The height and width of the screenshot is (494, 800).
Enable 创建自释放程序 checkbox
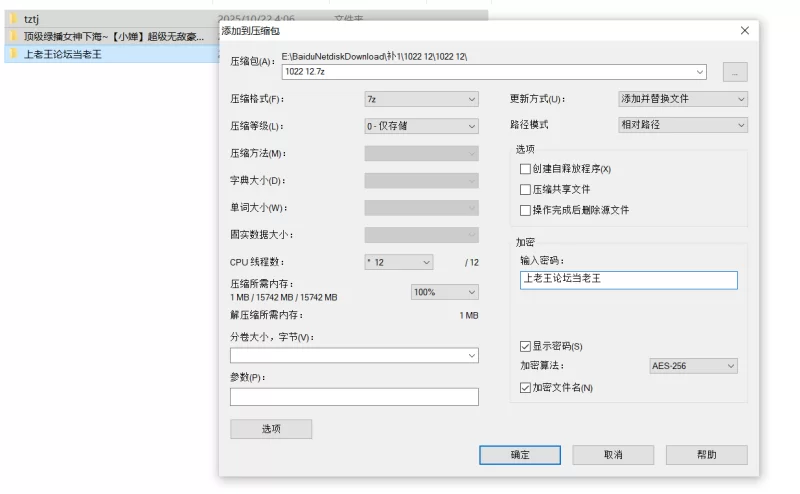click(526, 169)
